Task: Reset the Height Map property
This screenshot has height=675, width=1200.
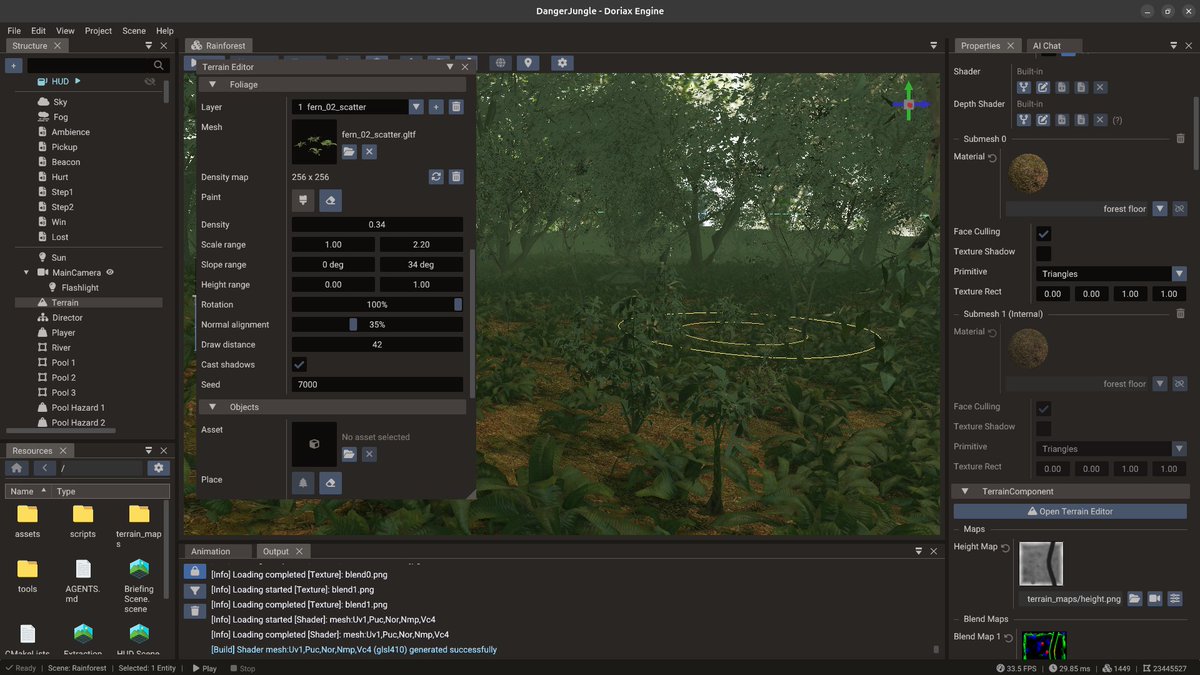Action: click(x=1006, y=548)
